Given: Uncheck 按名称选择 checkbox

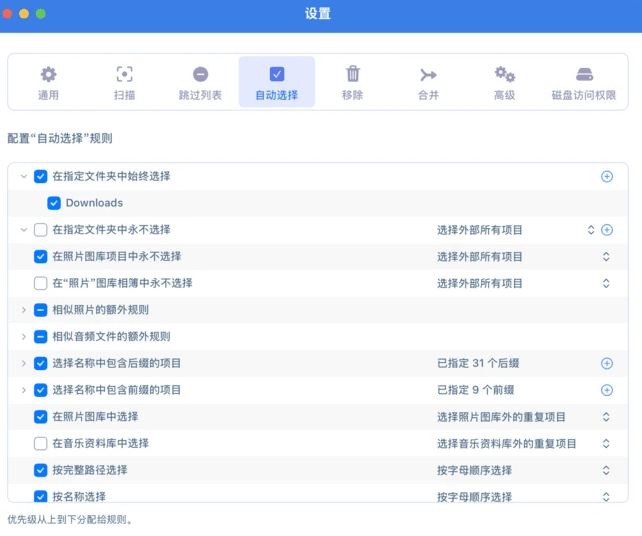Looking at the screenshot, I should [41, 496].
